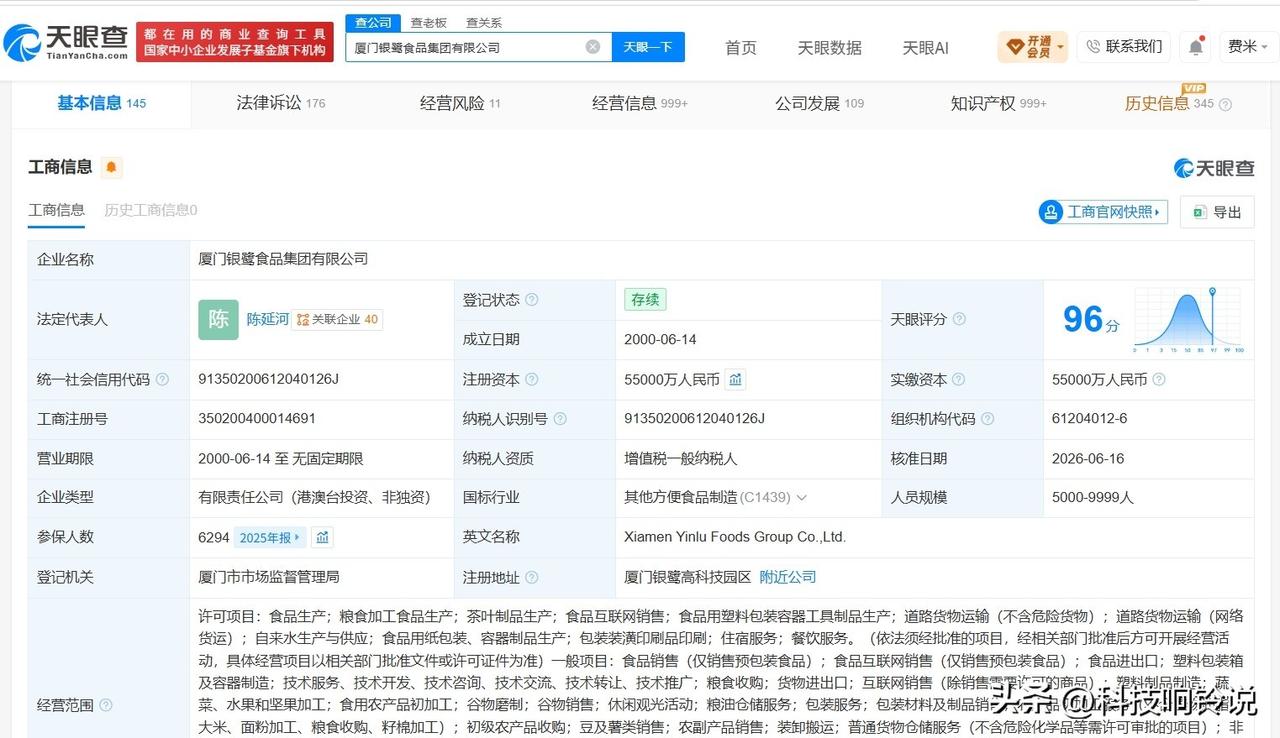Click the 天眼一下 search button

648,47
